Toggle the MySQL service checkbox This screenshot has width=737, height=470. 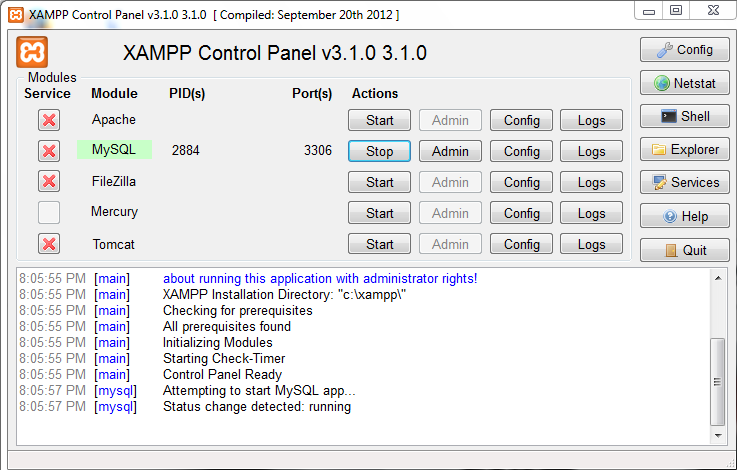49,151
